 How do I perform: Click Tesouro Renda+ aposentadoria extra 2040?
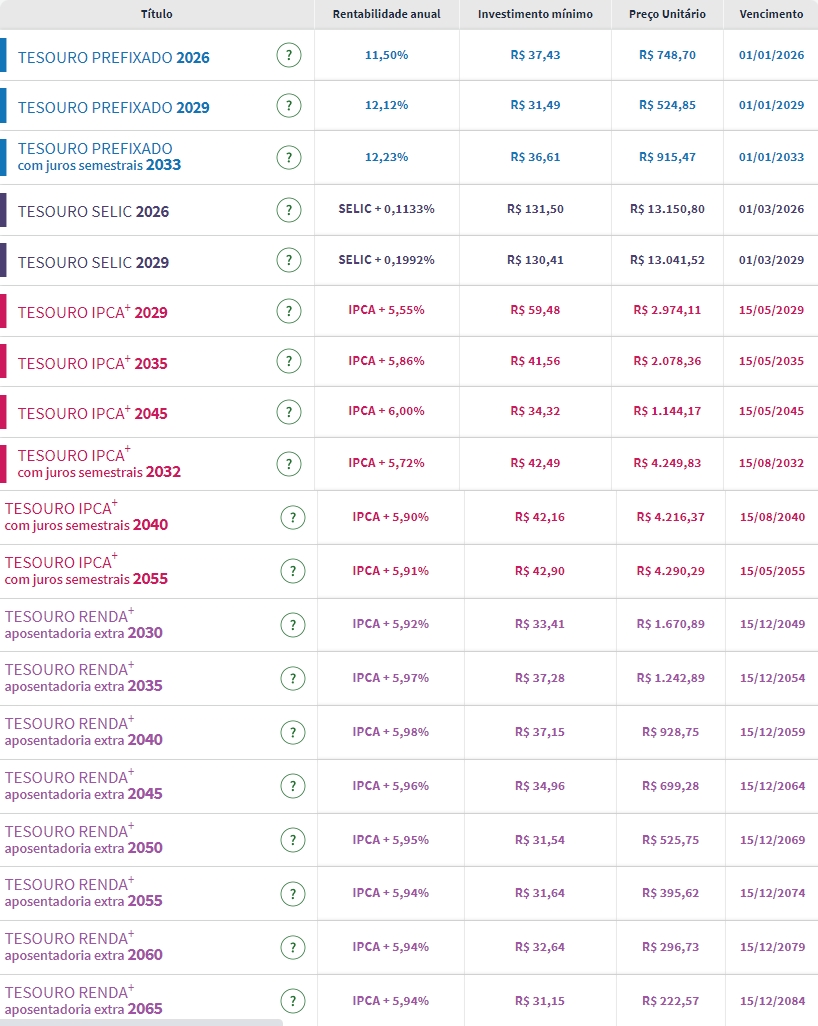click(x=83, y=732)
